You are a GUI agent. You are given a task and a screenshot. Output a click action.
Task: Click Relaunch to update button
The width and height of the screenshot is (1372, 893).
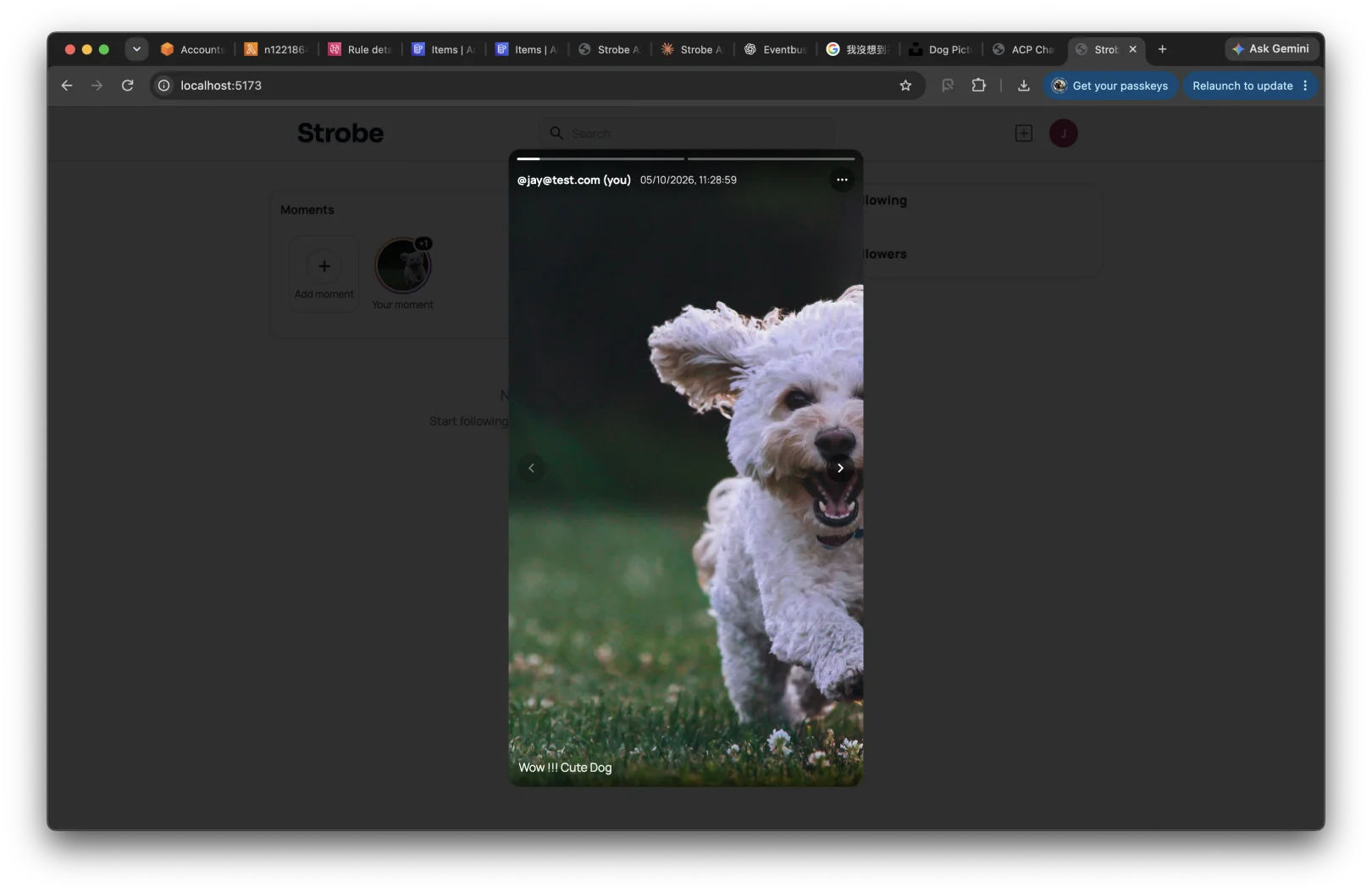point(1242,86)
